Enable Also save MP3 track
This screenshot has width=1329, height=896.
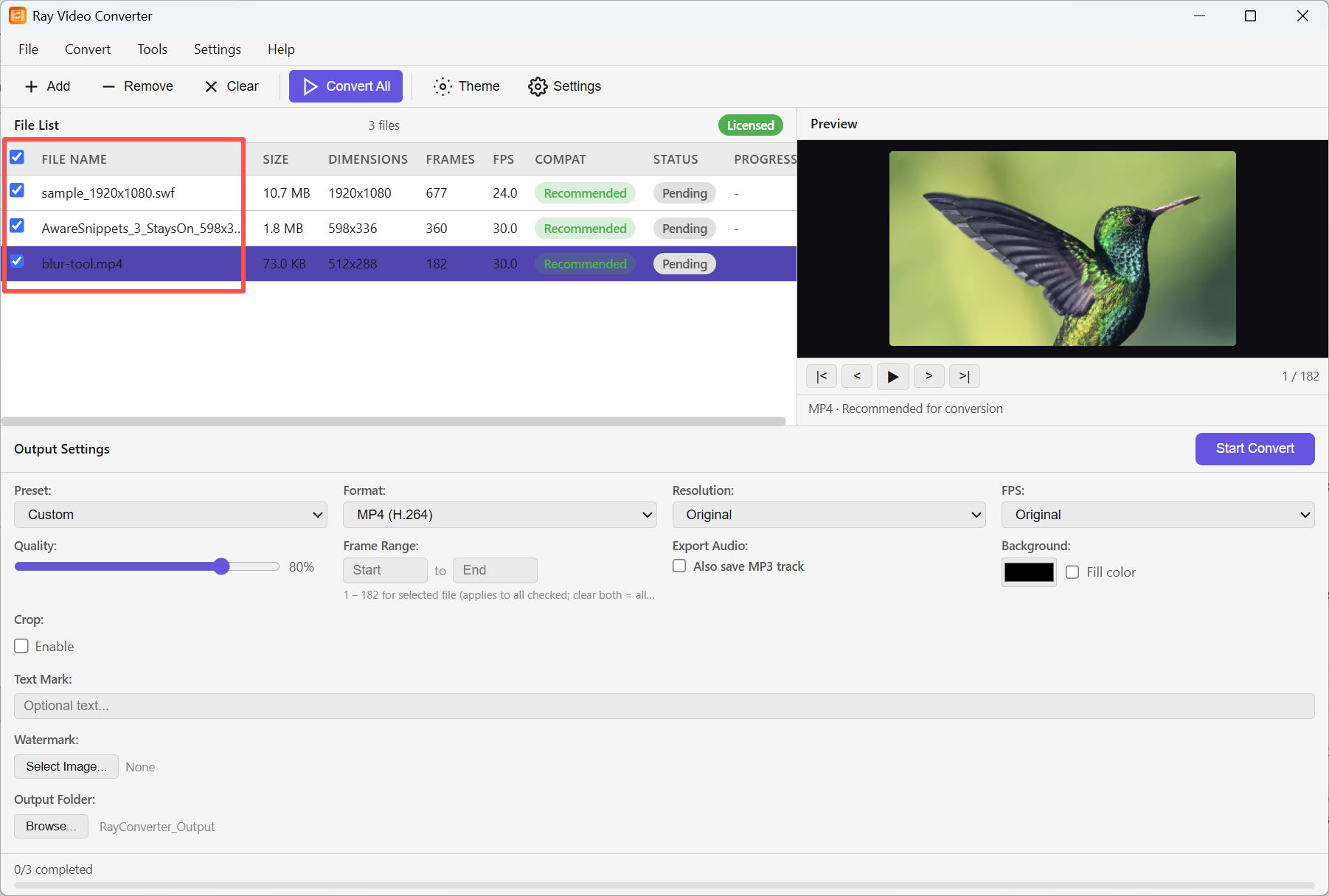pyautogui.click(x=679, y=566)
